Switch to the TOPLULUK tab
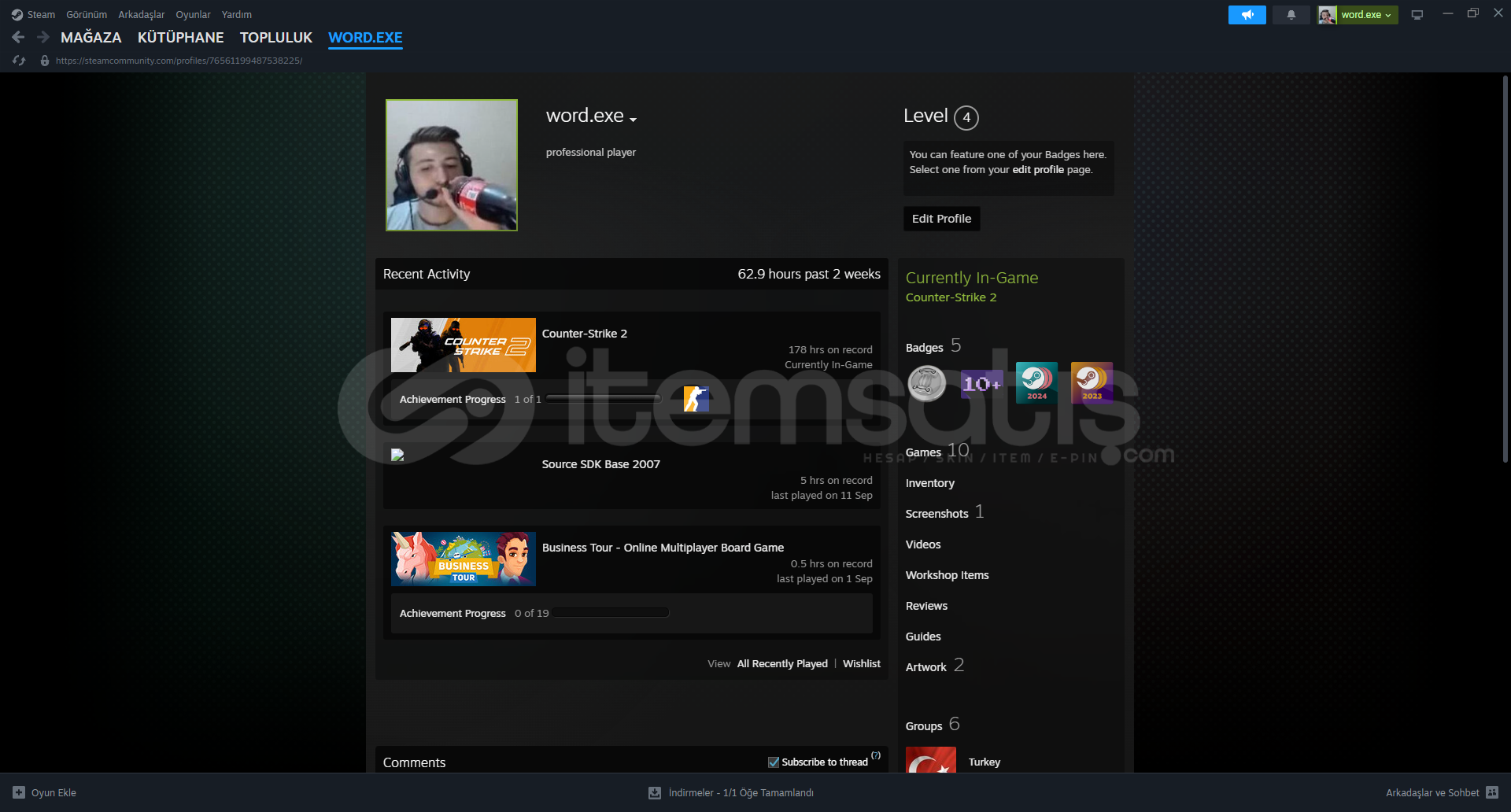Viewport: 1511px width, 812px height. (276, 37)
